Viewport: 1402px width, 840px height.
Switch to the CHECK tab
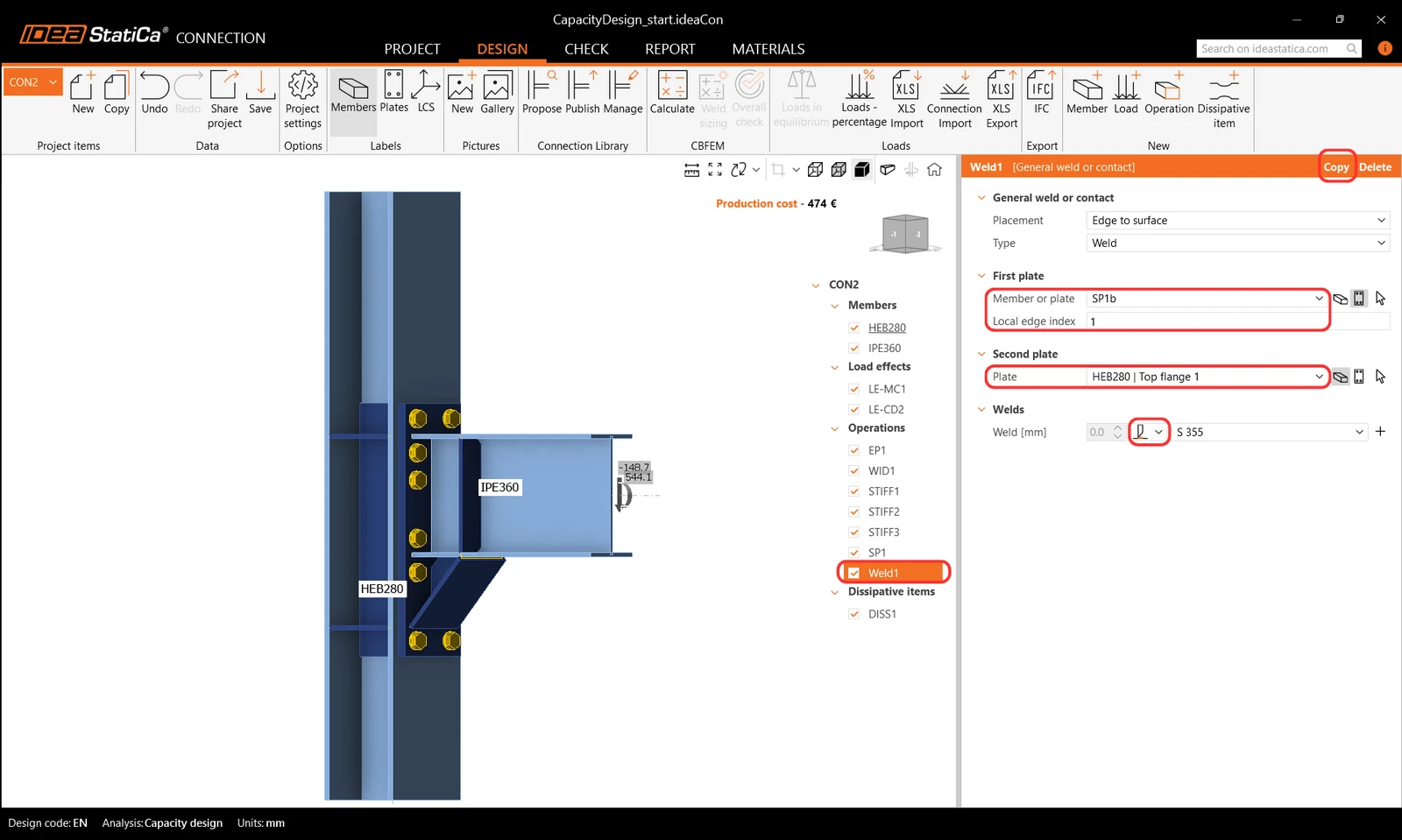586,49
